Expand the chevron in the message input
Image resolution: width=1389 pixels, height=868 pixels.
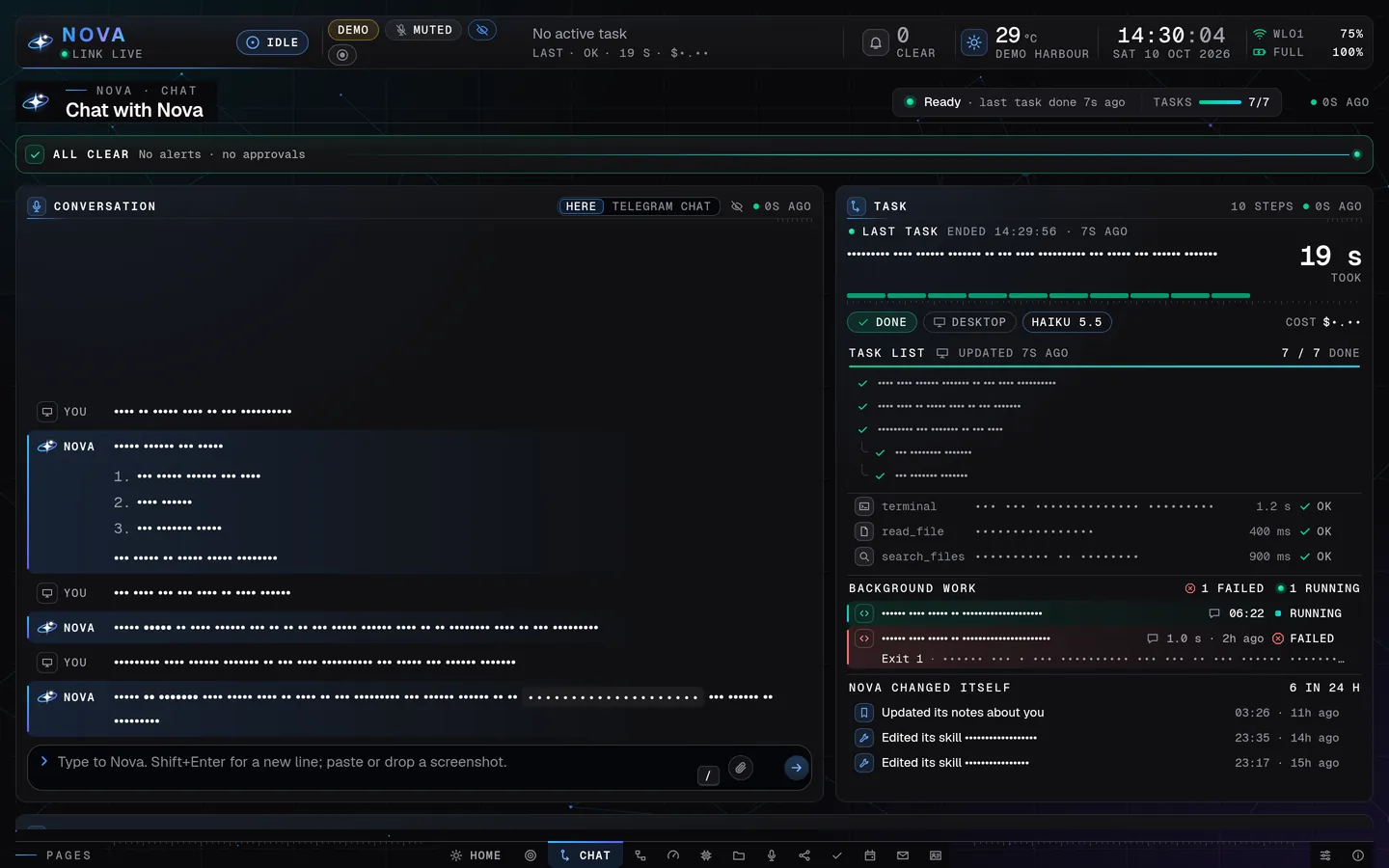[44, 761]
